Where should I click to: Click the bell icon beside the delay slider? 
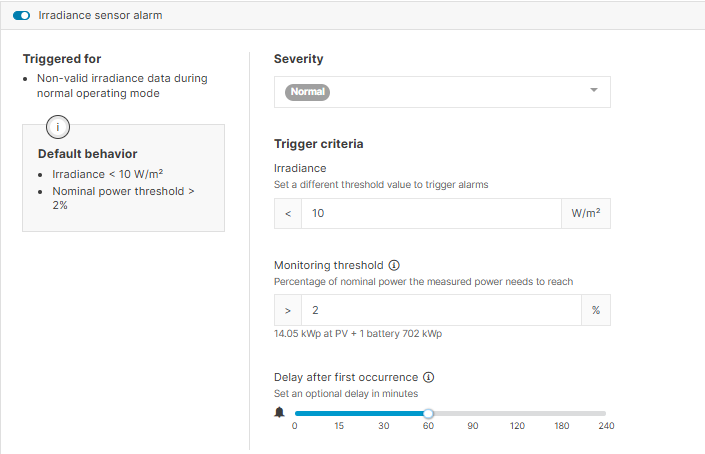point(280,413)
